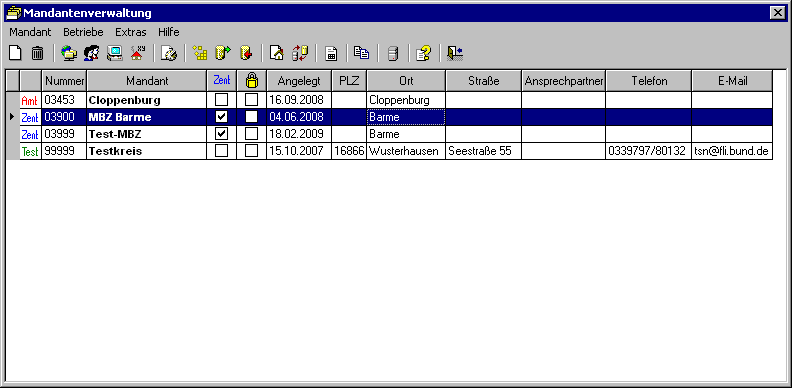Click the Angelegt column header
This screenshot has height=388, width=792.
click(299, 81)
